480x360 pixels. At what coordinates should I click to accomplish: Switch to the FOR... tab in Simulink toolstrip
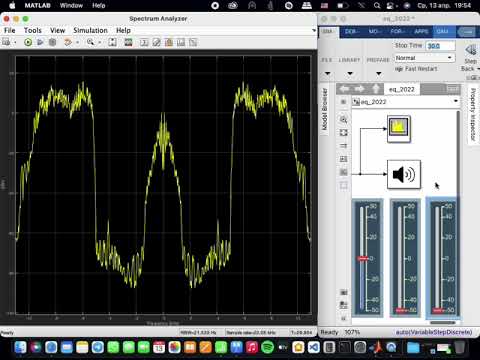point(397,31)
